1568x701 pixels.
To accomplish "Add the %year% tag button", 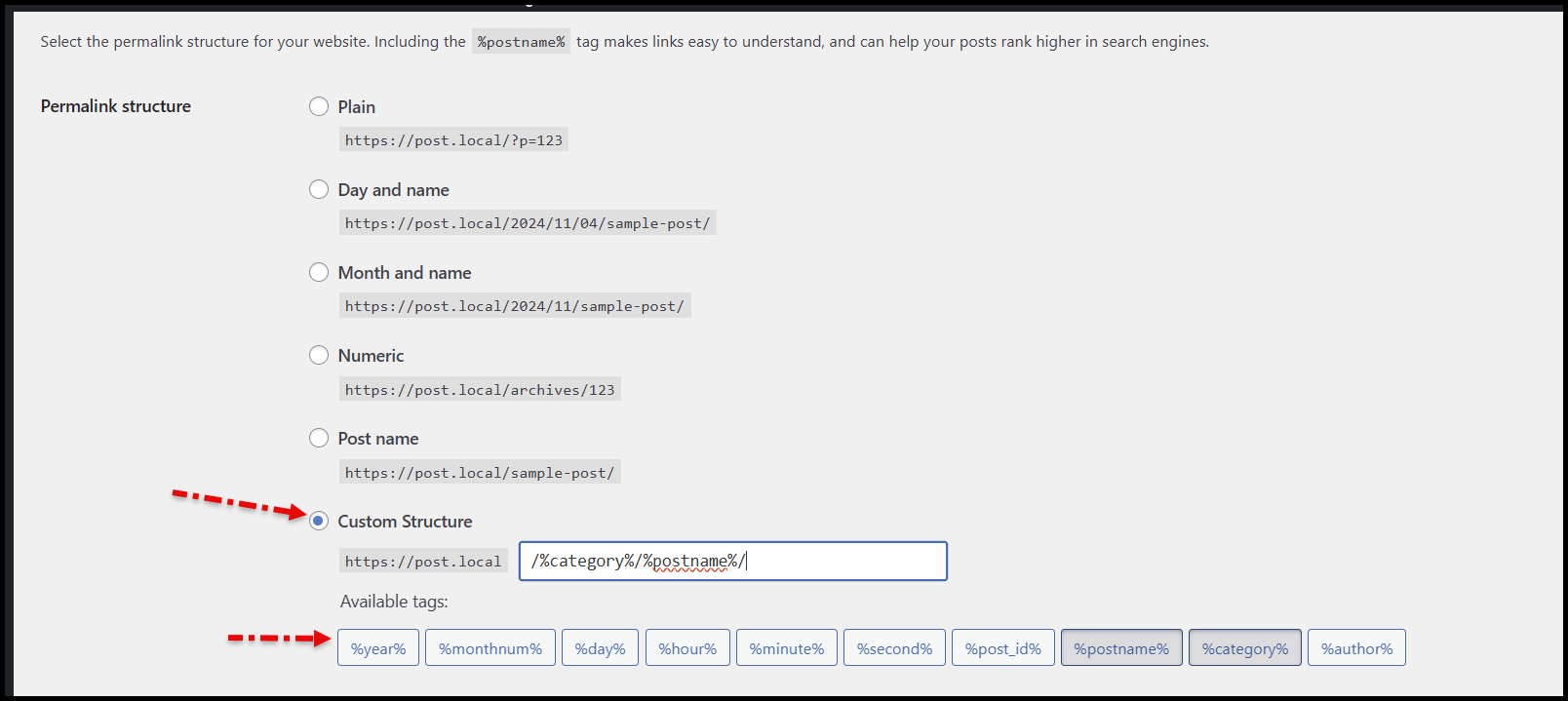I will (x=378, y=648).
